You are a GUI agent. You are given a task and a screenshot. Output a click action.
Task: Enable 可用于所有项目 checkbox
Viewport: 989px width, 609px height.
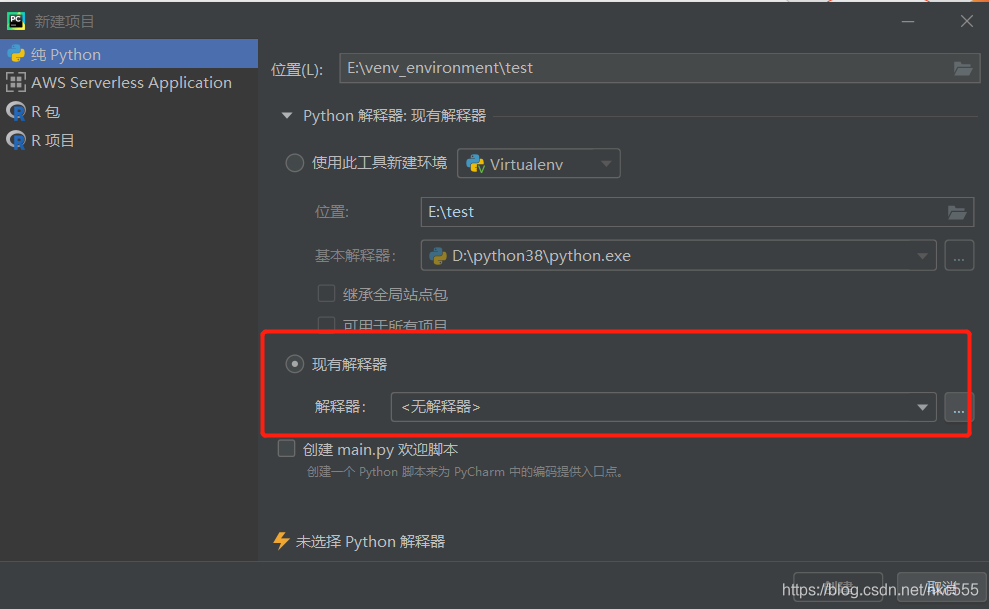coord(326,324)
